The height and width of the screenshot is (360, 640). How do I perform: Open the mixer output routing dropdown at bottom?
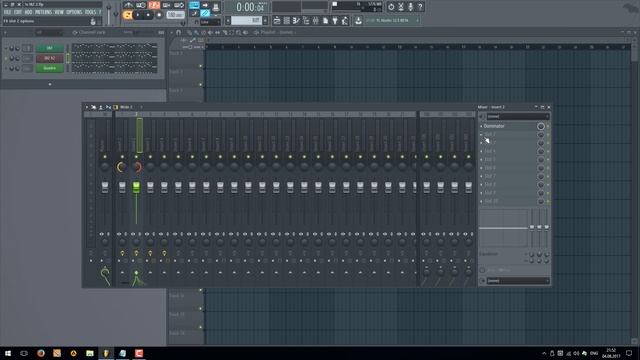[x=518, y=281]
